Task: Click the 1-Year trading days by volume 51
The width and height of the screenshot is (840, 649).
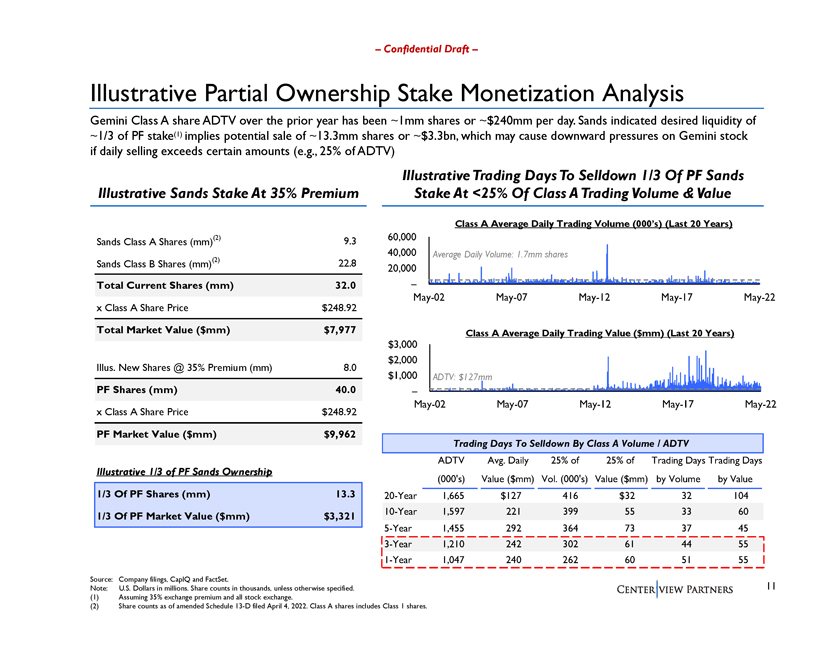Action: [686, 560]
